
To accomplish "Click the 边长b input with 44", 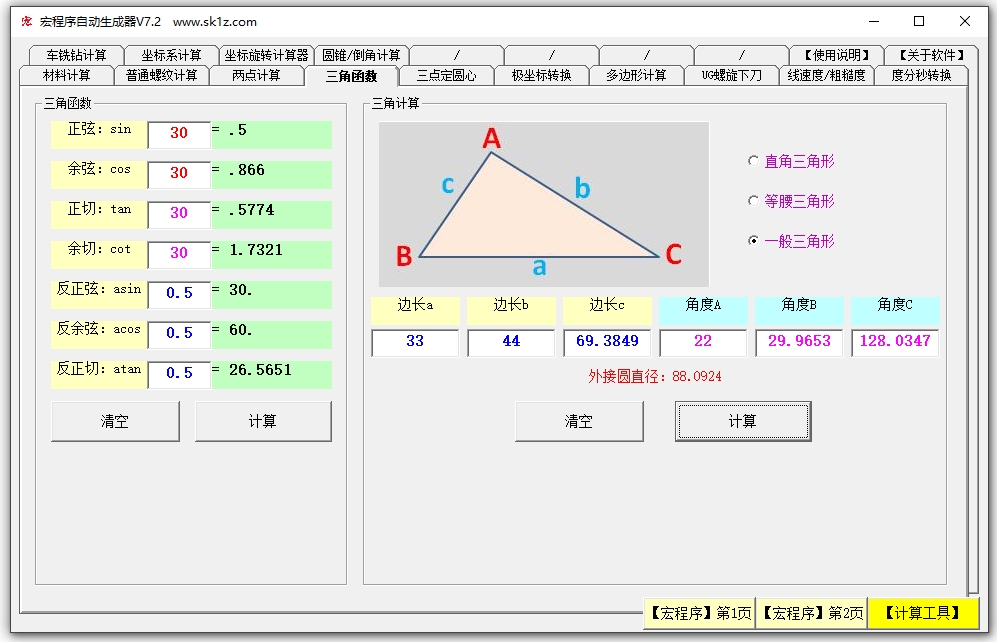I will click(511, 343).
